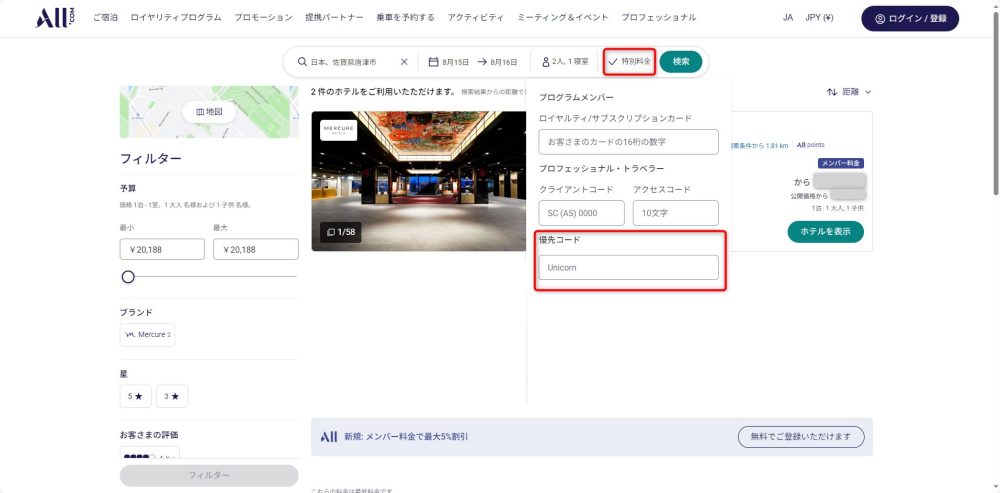Screen dimensions: 1000x493
Task: Open the hotel lobby photo thumbnail
Action: tap(419, 181)
